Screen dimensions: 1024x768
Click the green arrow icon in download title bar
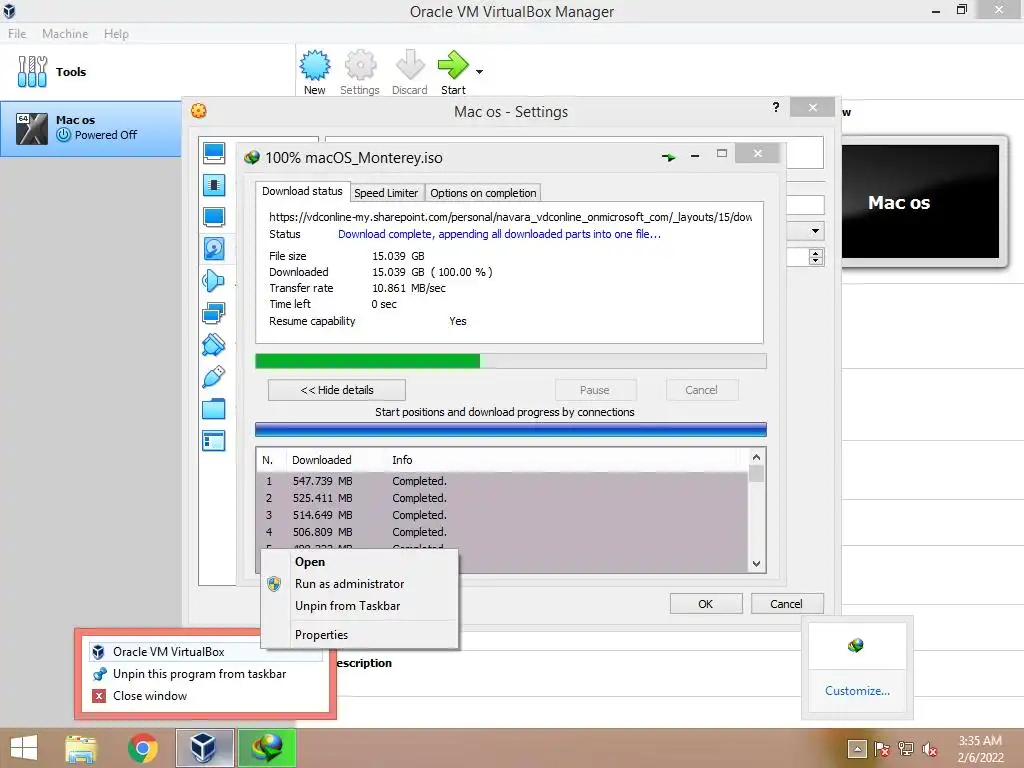tap(669, 157)
